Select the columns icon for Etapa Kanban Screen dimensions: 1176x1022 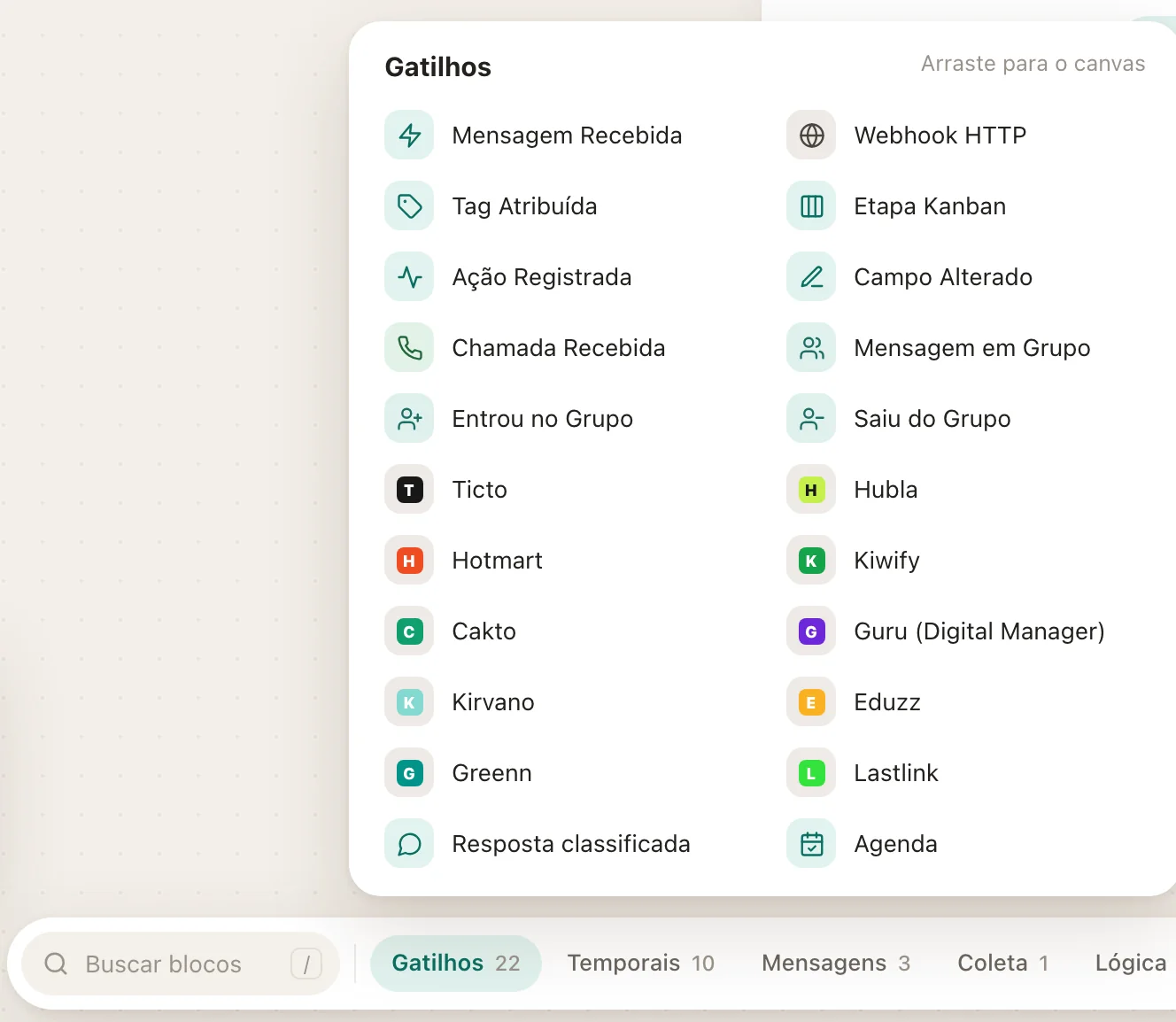(x=811, y=206)
